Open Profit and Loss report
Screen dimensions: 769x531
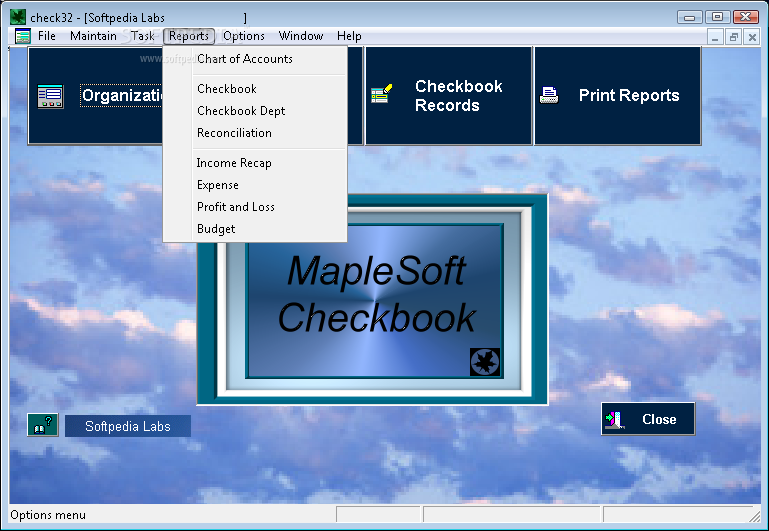[255, 207]
